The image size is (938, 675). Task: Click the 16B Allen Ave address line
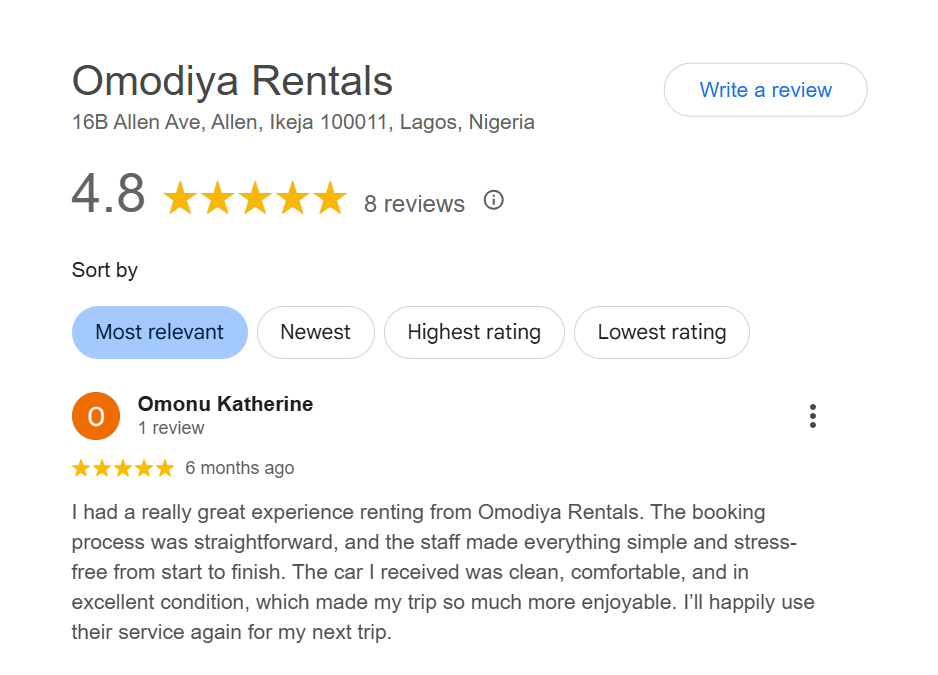[x=303, y=123]
